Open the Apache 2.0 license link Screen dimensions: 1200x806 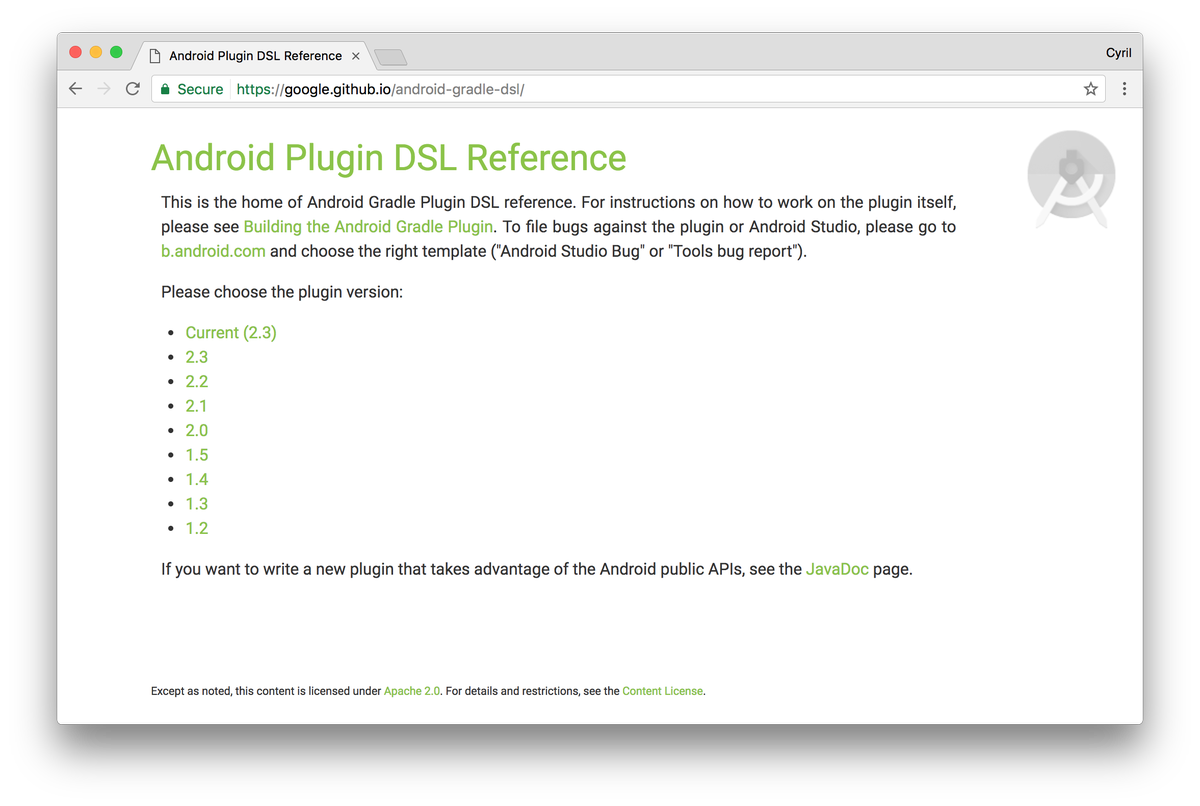(x=412, y=691)
